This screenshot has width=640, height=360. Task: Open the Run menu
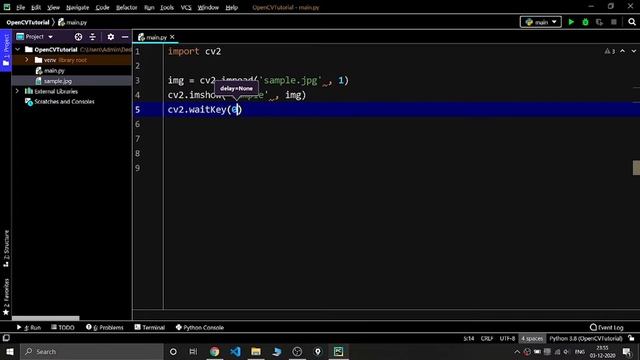click(149, 7)
